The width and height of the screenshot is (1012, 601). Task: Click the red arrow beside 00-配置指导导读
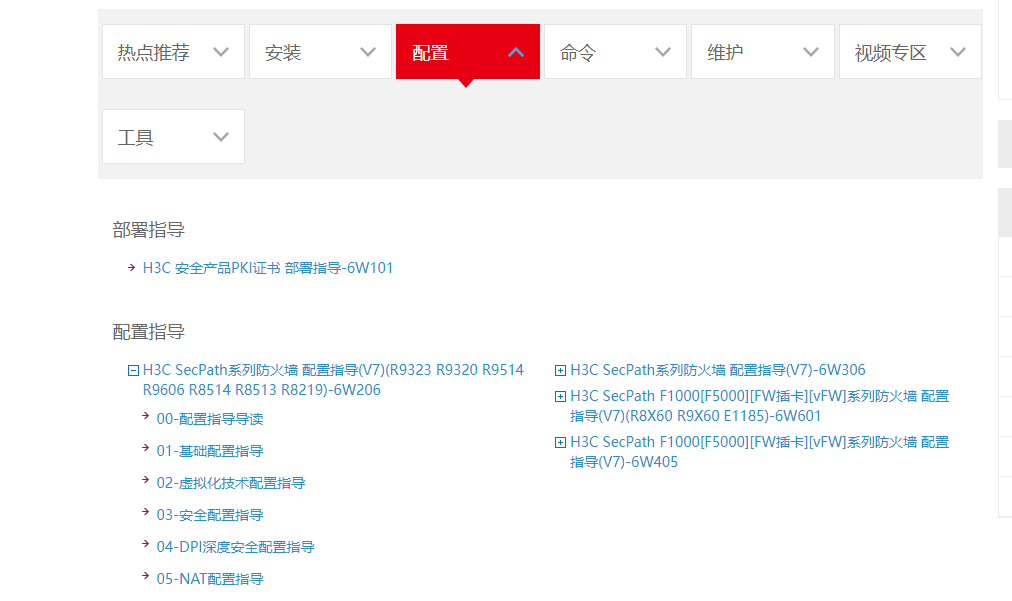pos(146,416)
